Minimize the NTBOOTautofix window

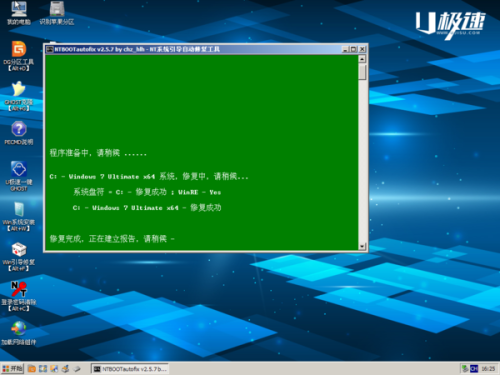(x=345, y=49)
